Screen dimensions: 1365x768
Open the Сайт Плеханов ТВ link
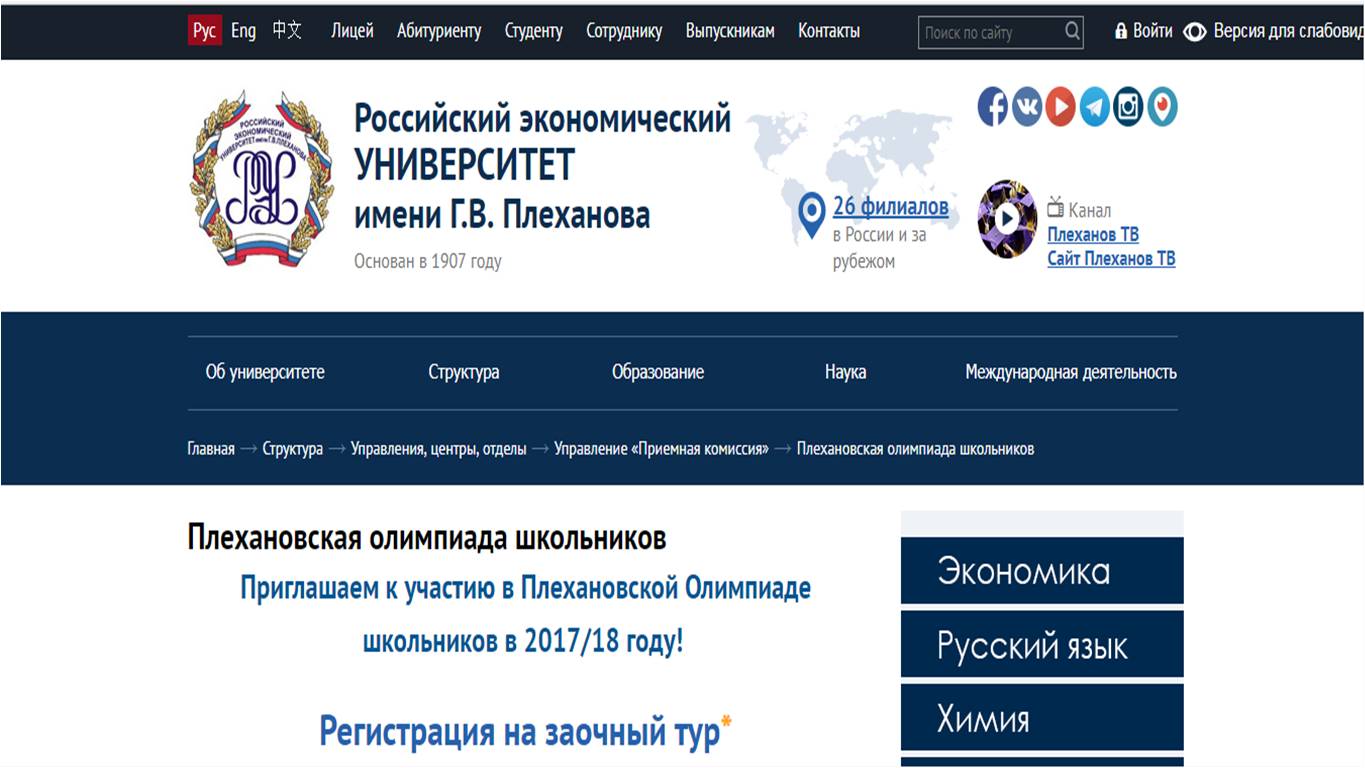(x=1111, y=259)
